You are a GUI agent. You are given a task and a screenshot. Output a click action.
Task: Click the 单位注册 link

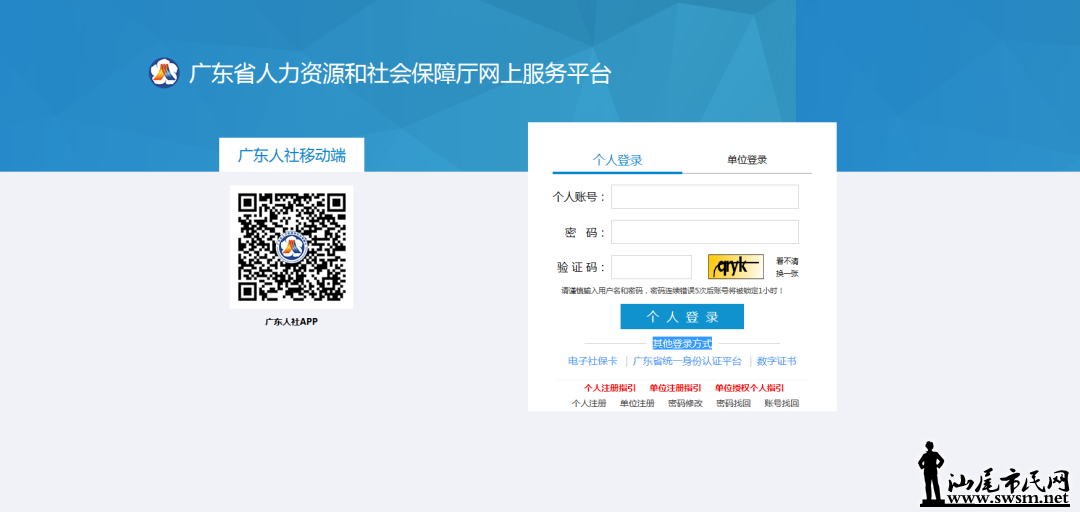pos(637,403)
